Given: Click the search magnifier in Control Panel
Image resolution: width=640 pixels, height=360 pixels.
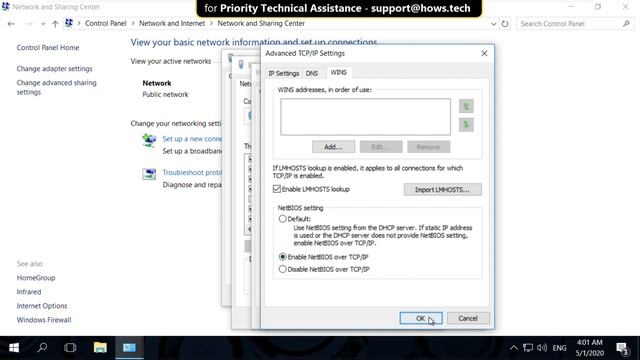Looking at the screenshot, I should (626, 24).
